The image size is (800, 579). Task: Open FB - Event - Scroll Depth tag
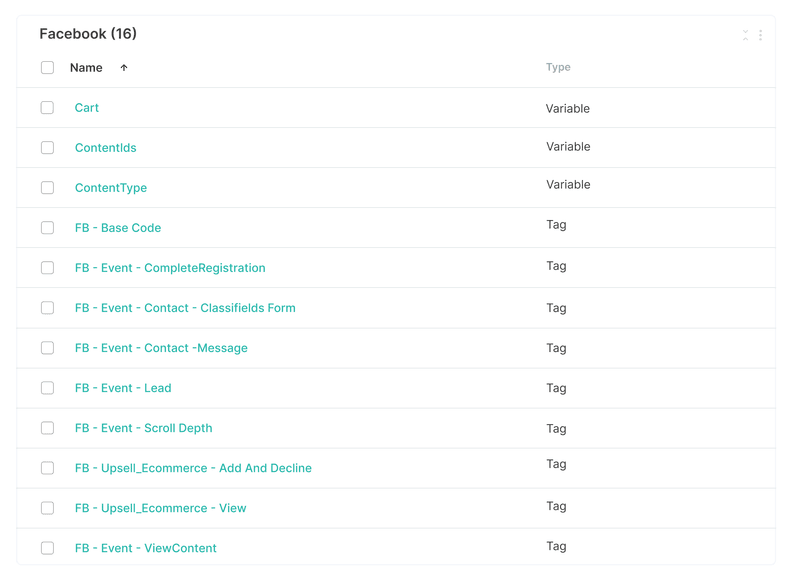click(x=143, y=428)
